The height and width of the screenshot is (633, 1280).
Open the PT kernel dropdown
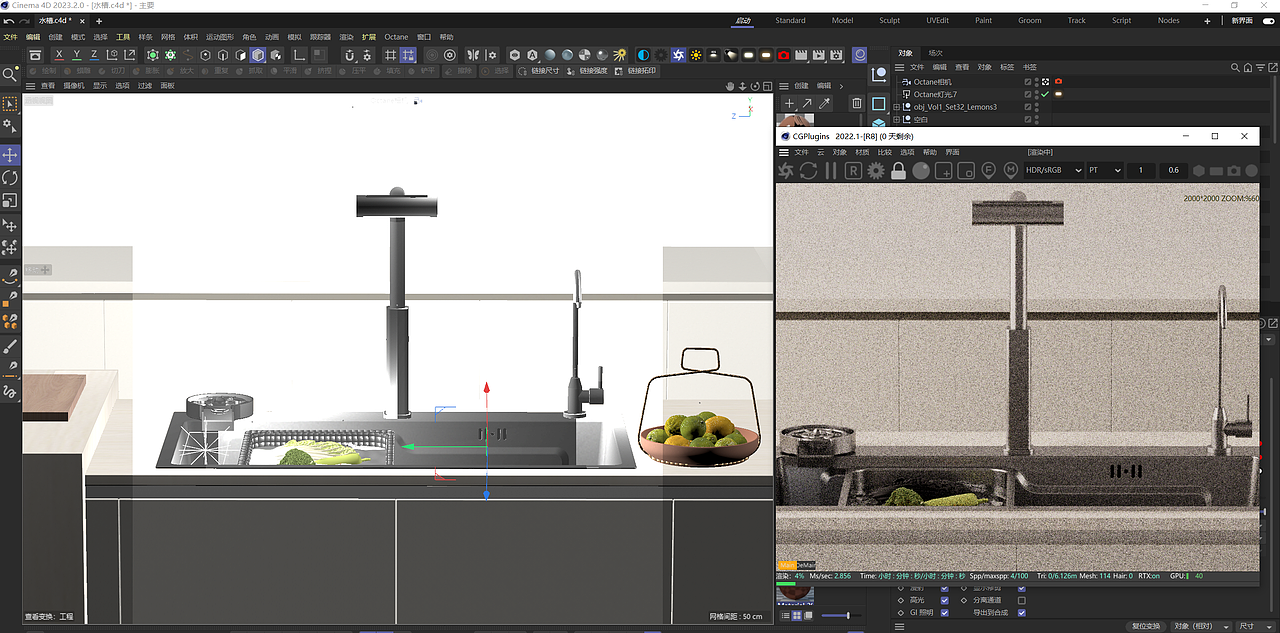pyautogui.click(x=1104, y=170)
